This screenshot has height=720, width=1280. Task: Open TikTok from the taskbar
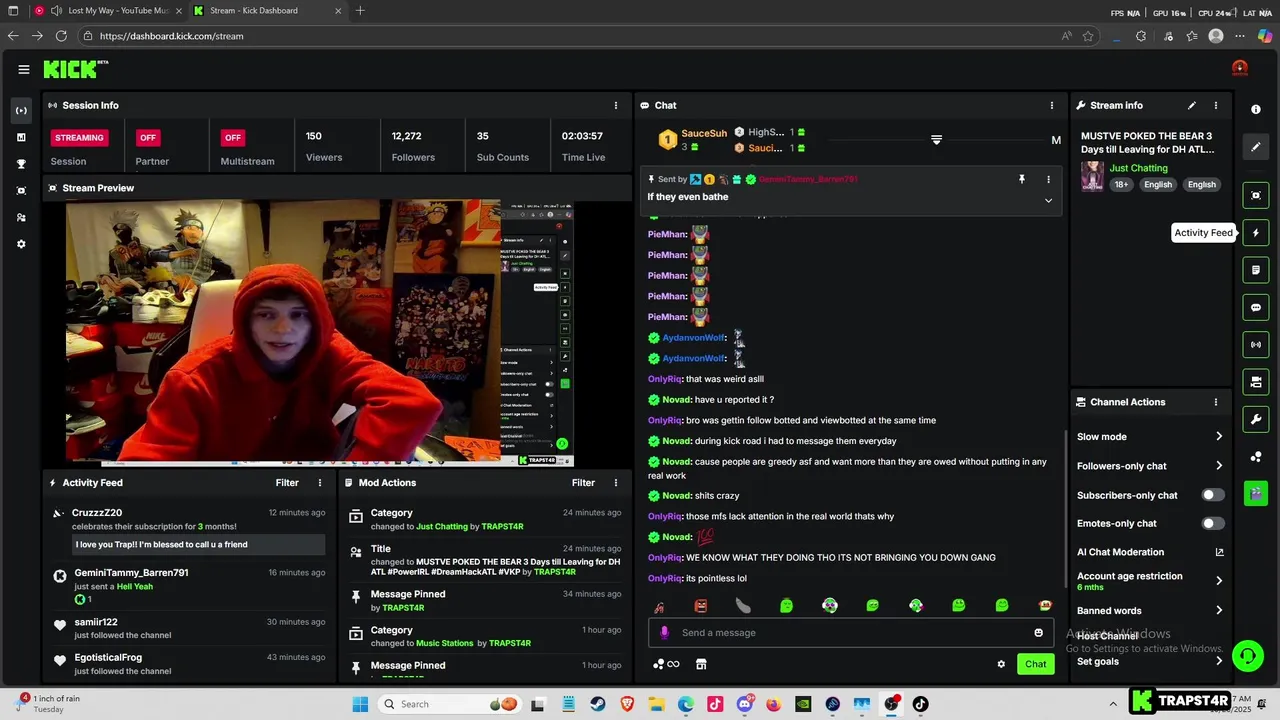[920, 704]
